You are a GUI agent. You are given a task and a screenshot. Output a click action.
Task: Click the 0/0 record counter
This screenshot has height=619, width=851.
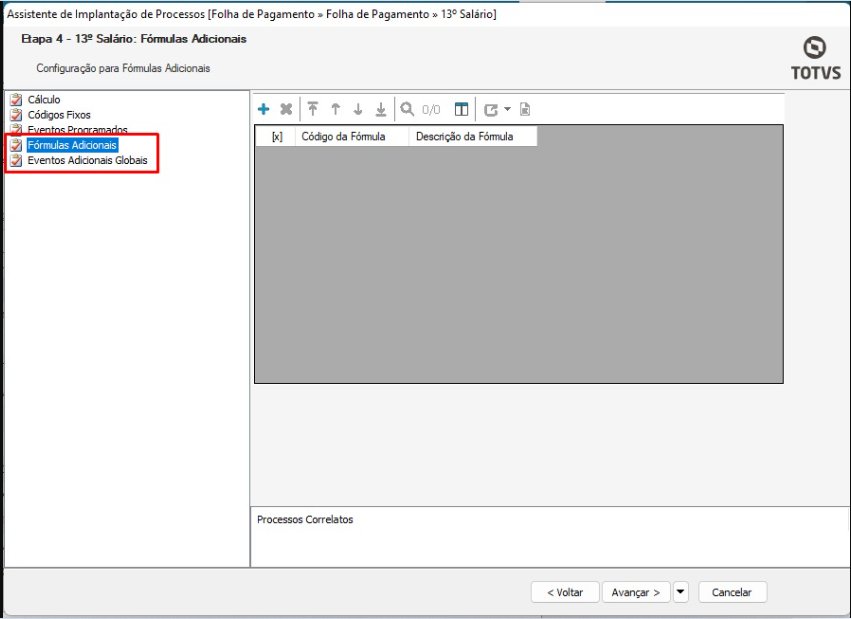[x=431, y=110]
